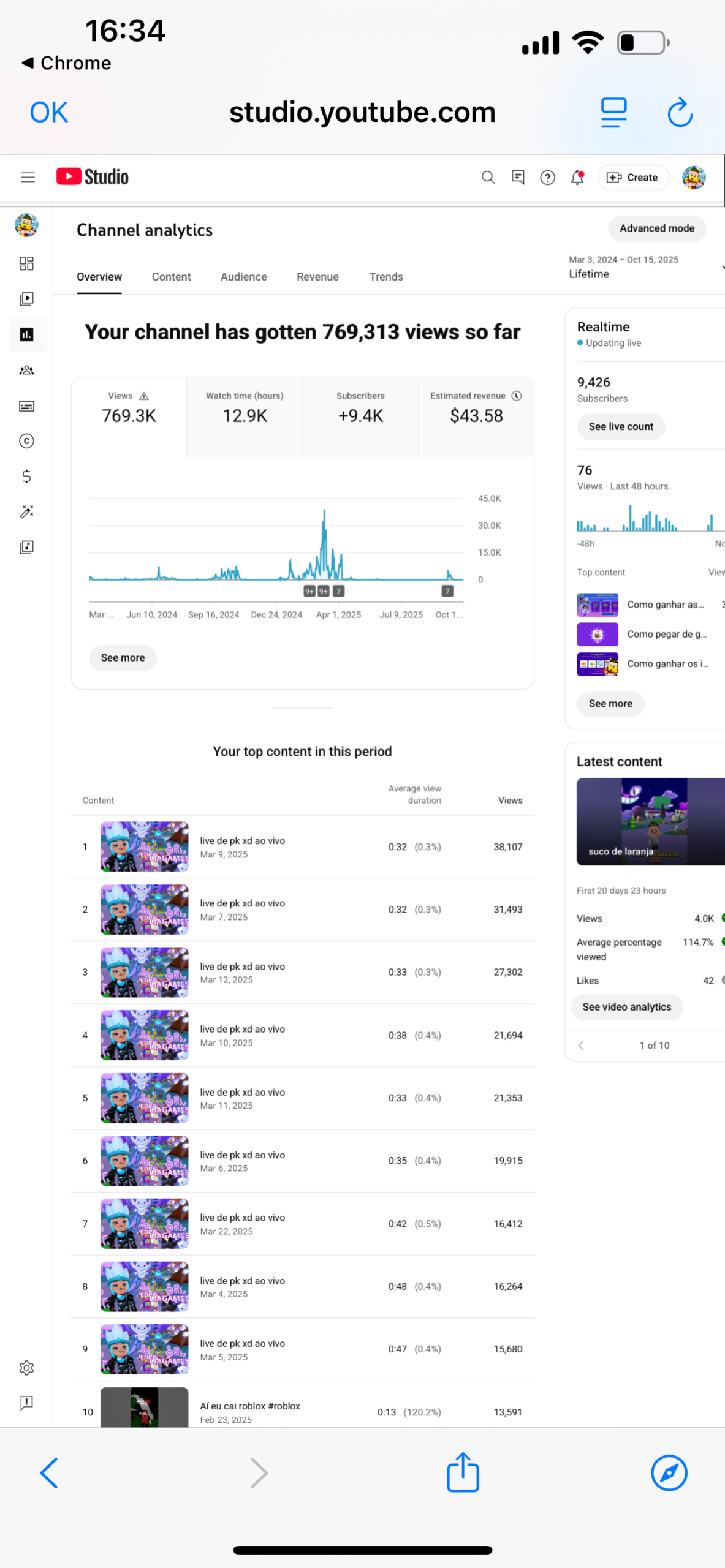Tap OK in the browser bar
This screenshot has width=725, height=1568.
click(49, 112)
